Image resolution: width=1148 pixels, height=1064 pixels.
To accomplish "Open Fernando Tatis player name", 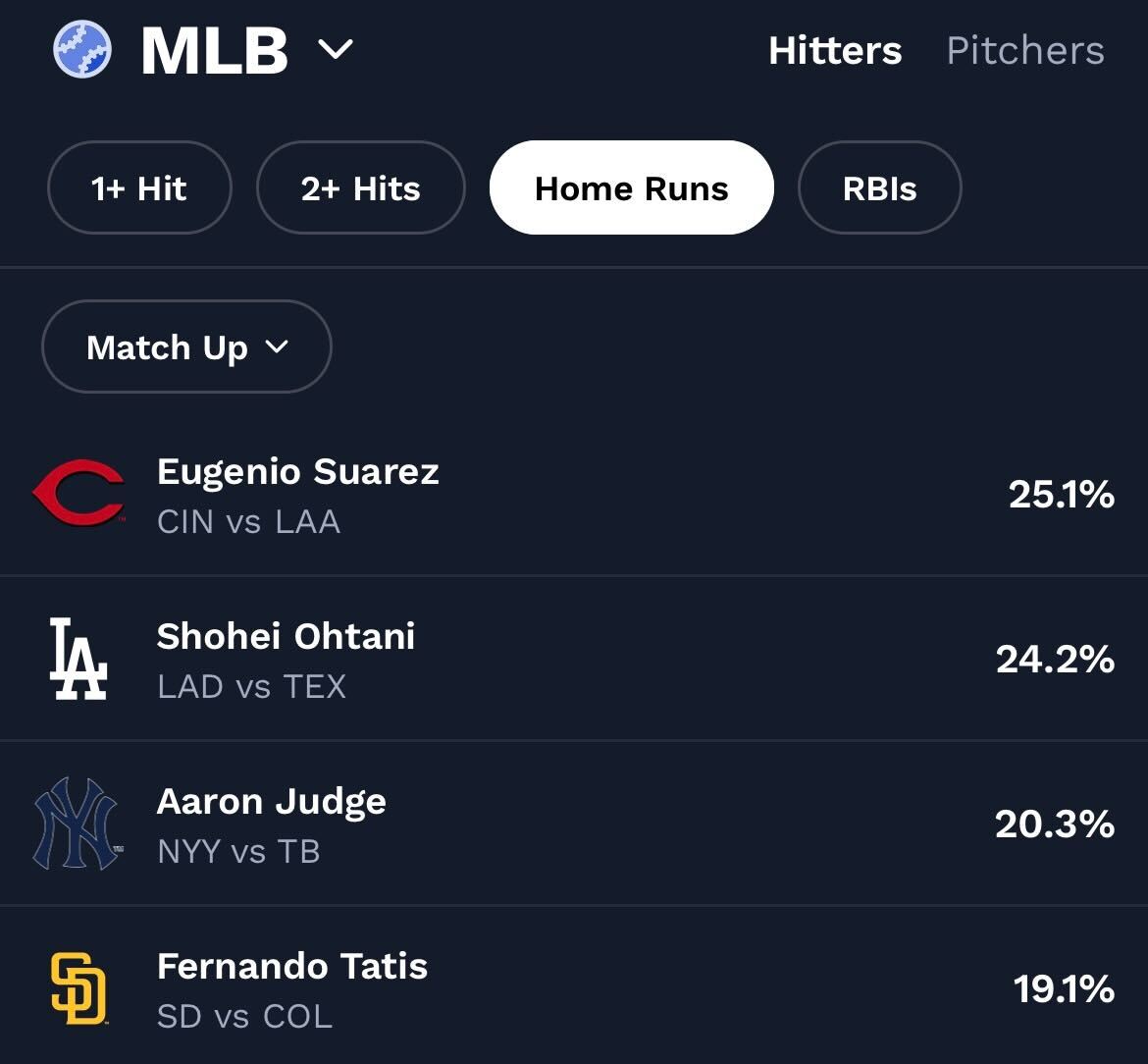I will pos(291,967).
